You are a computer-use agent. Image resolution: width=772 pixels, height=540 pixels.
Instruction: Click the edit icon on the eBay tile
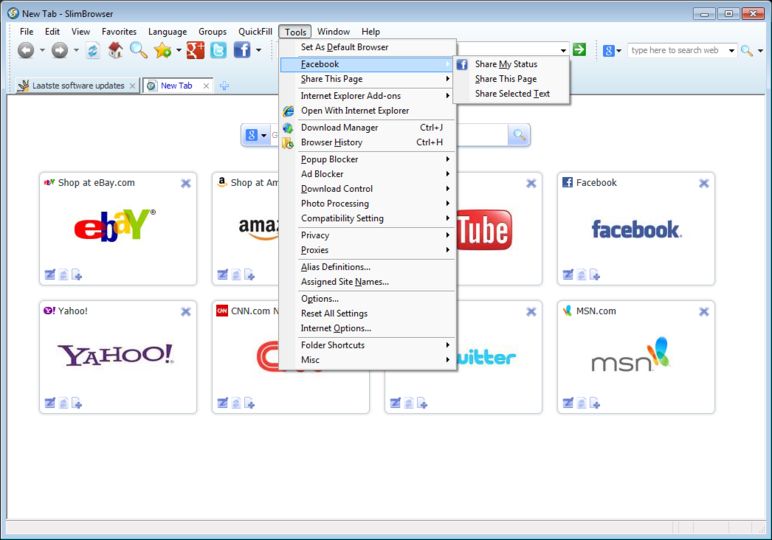pos(50,275)
